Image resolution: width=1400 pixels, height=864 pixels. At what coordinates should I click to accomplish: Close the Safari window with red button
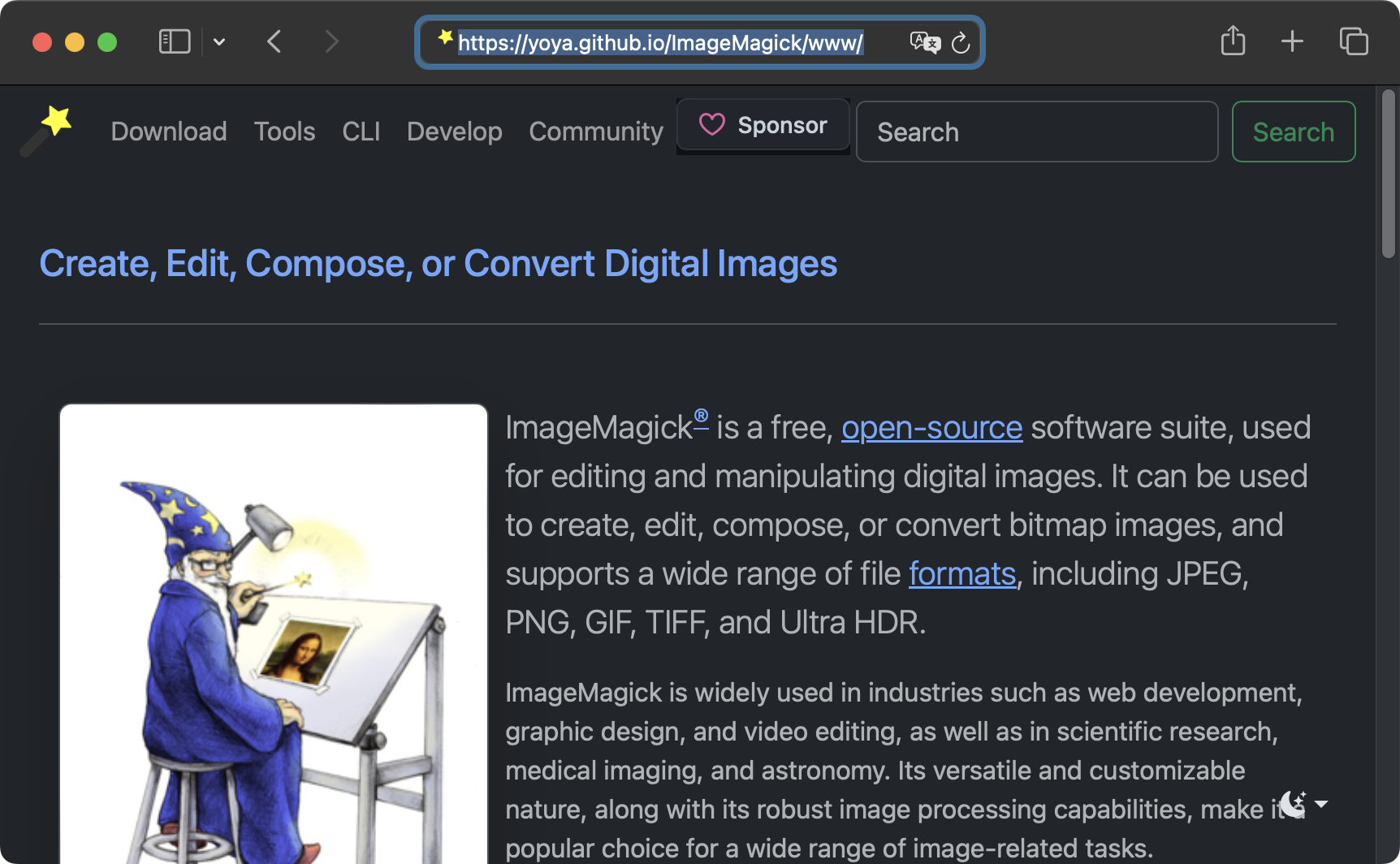(42, 42)
